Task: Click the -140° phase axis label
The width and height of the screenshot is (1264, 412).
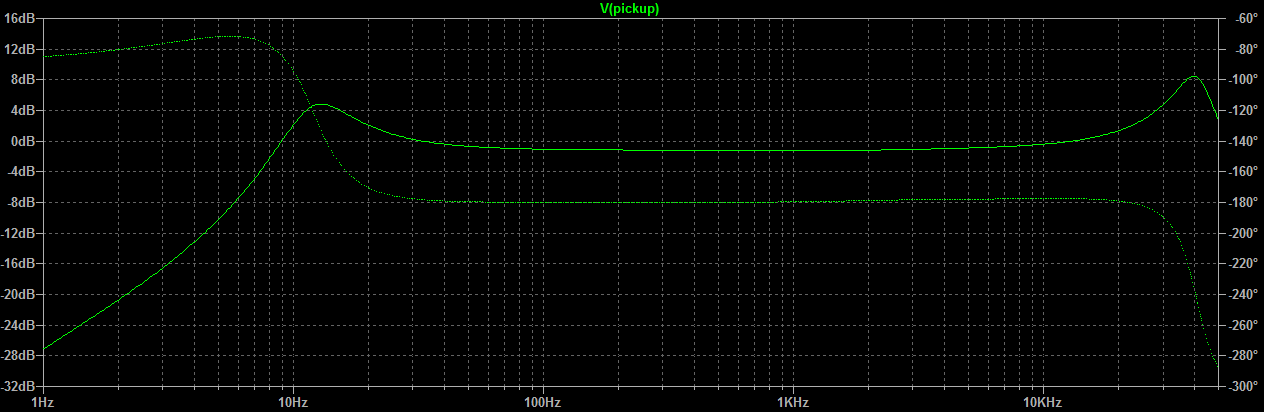Action: click(1243, 141)
